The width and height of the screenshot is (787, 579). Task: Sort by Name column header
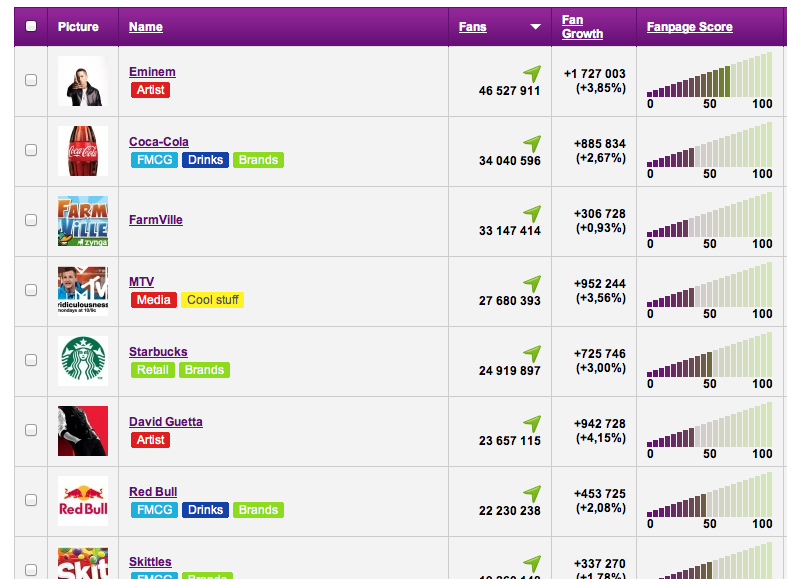(146, 27)
